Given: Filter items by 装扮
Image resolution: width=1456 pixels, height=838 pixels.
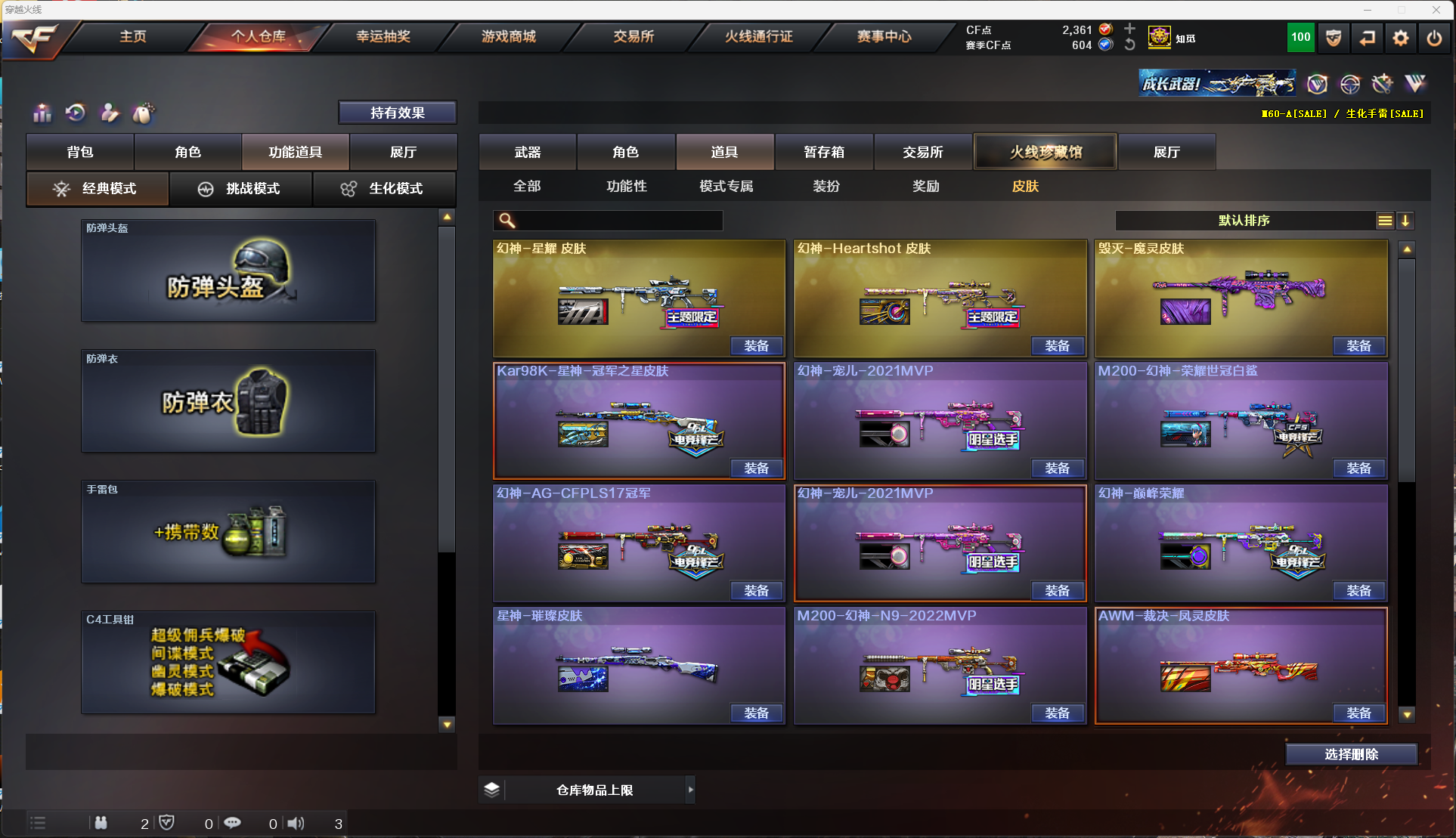Looking at the screenshot, I should click(826, 186).
